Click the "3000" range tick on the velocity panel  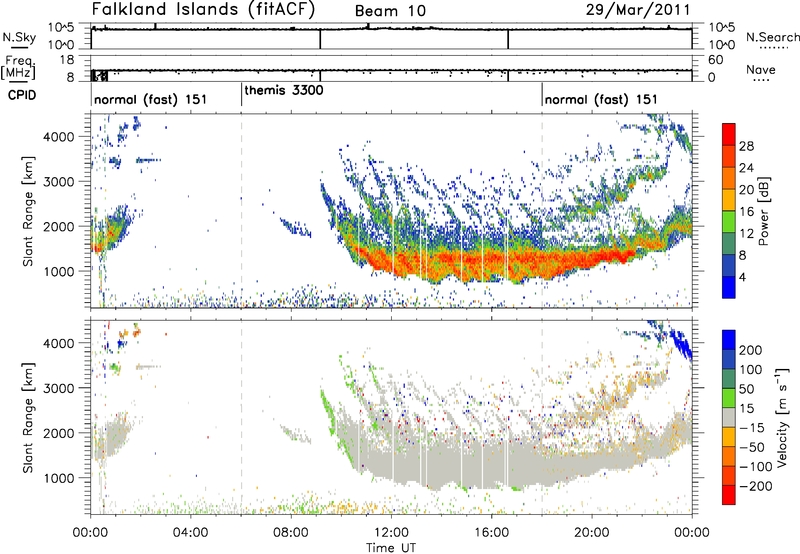(61, 388)
